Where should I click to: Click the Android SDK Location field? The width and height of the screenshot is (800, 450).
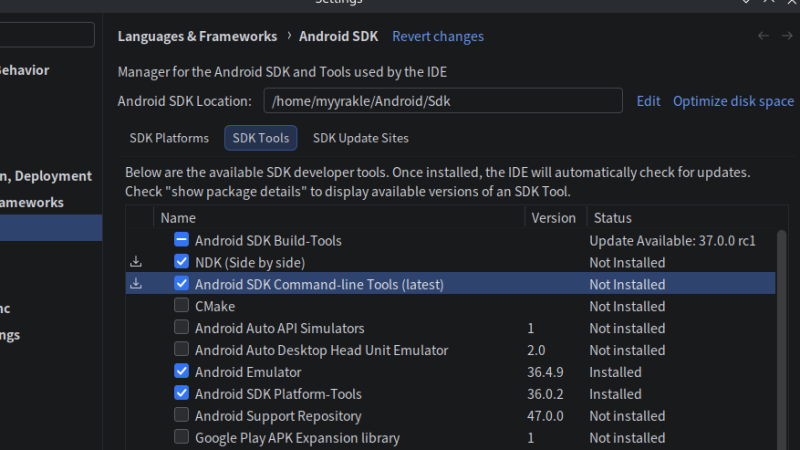442,101
